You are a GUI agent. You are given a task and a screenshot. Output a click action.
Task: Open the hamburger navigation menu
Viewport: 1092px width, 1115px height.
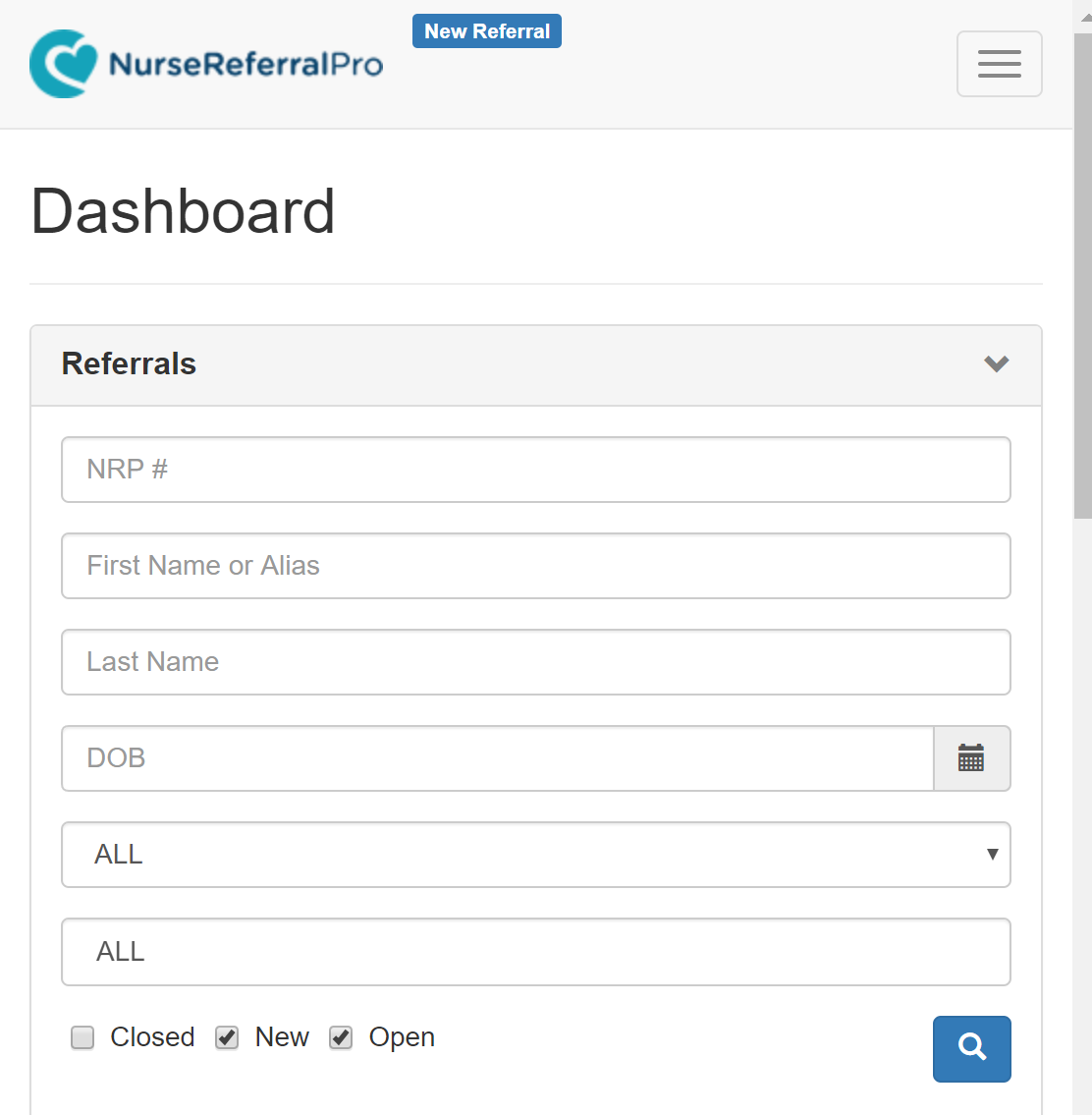999,63
